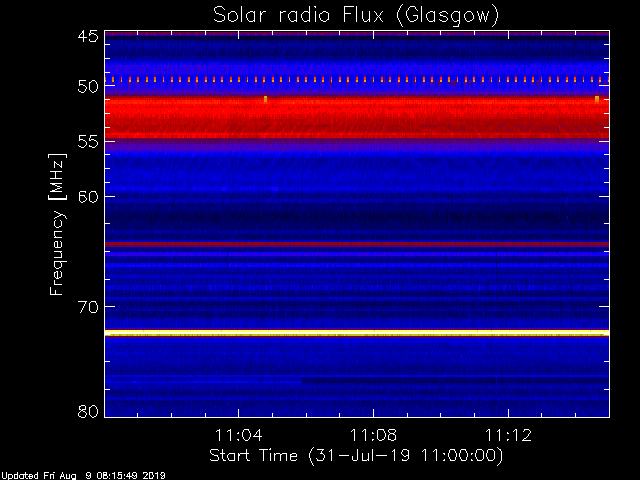Click the 'Start Time (31-Jul-19 11:00:00)' label
The height and width of the screenshot is (480, 640).
pyautogui.click(x=356, y=456)
